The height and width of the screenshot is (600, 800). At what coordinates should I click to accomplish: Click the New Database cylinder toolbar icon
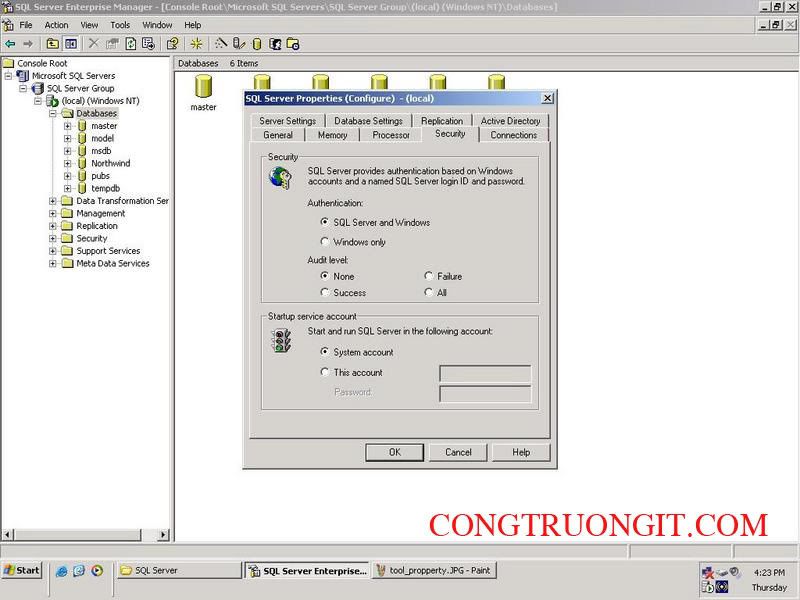pyautogui.click(x=257, y=44)
